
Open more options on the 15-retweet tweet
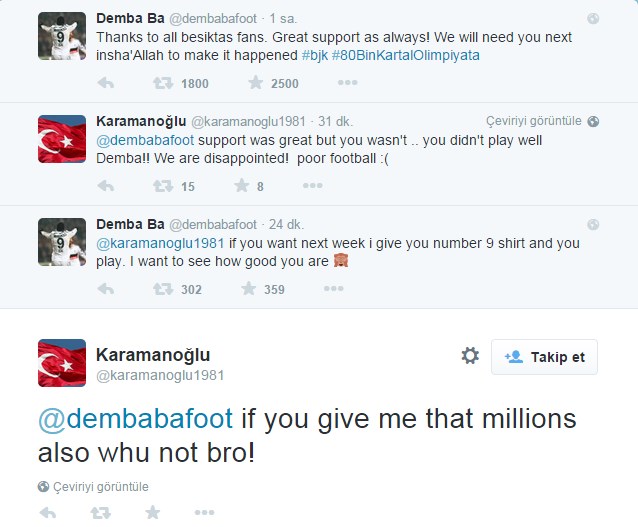312,186
